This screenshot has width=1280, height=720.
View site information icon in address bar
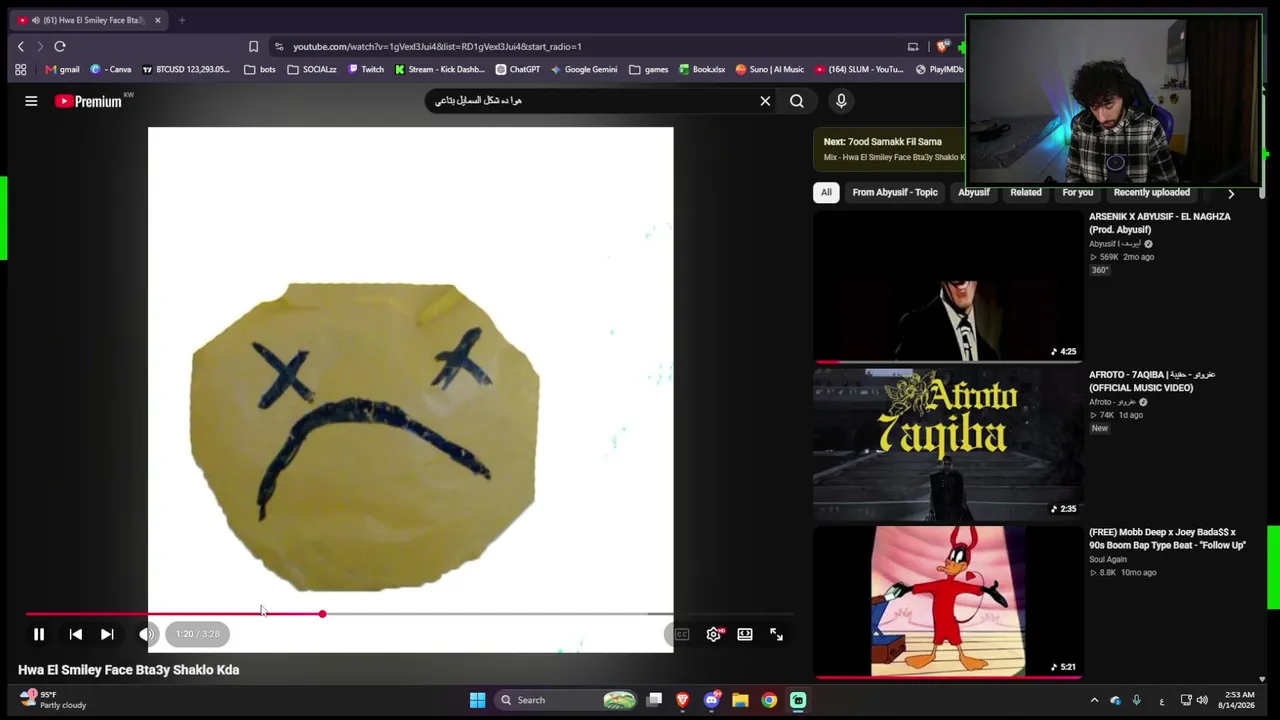279,46
